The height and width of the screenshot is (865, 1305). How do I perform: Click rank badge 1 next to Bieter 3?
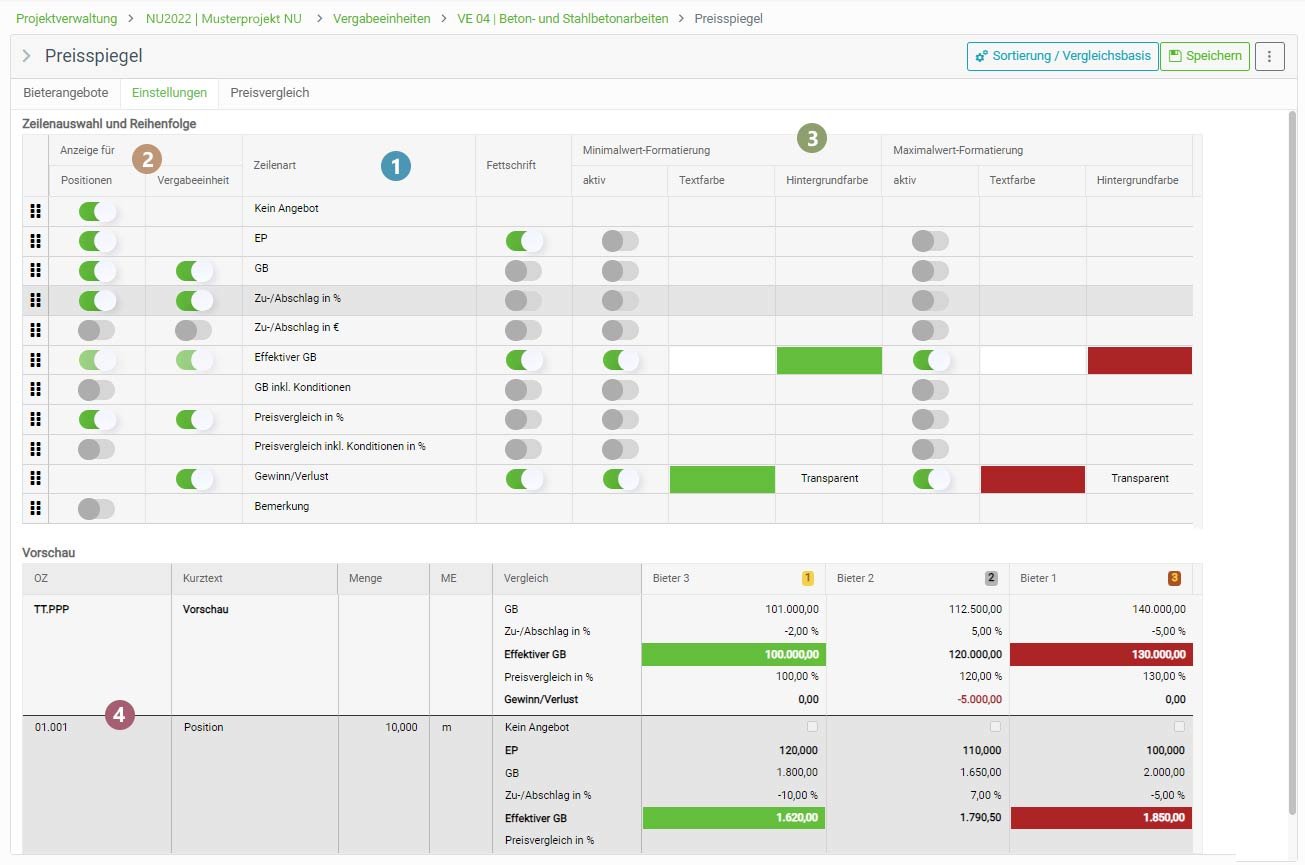coord(808,578)
